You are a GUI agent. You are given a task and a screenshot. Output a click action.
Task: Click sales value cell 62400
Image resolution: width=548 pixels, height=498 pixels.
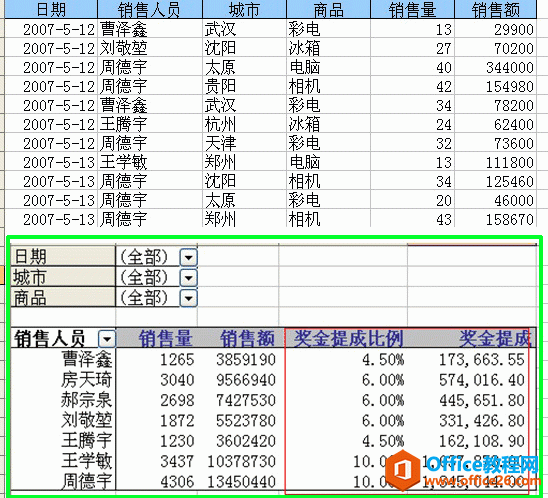click(514, 124)
